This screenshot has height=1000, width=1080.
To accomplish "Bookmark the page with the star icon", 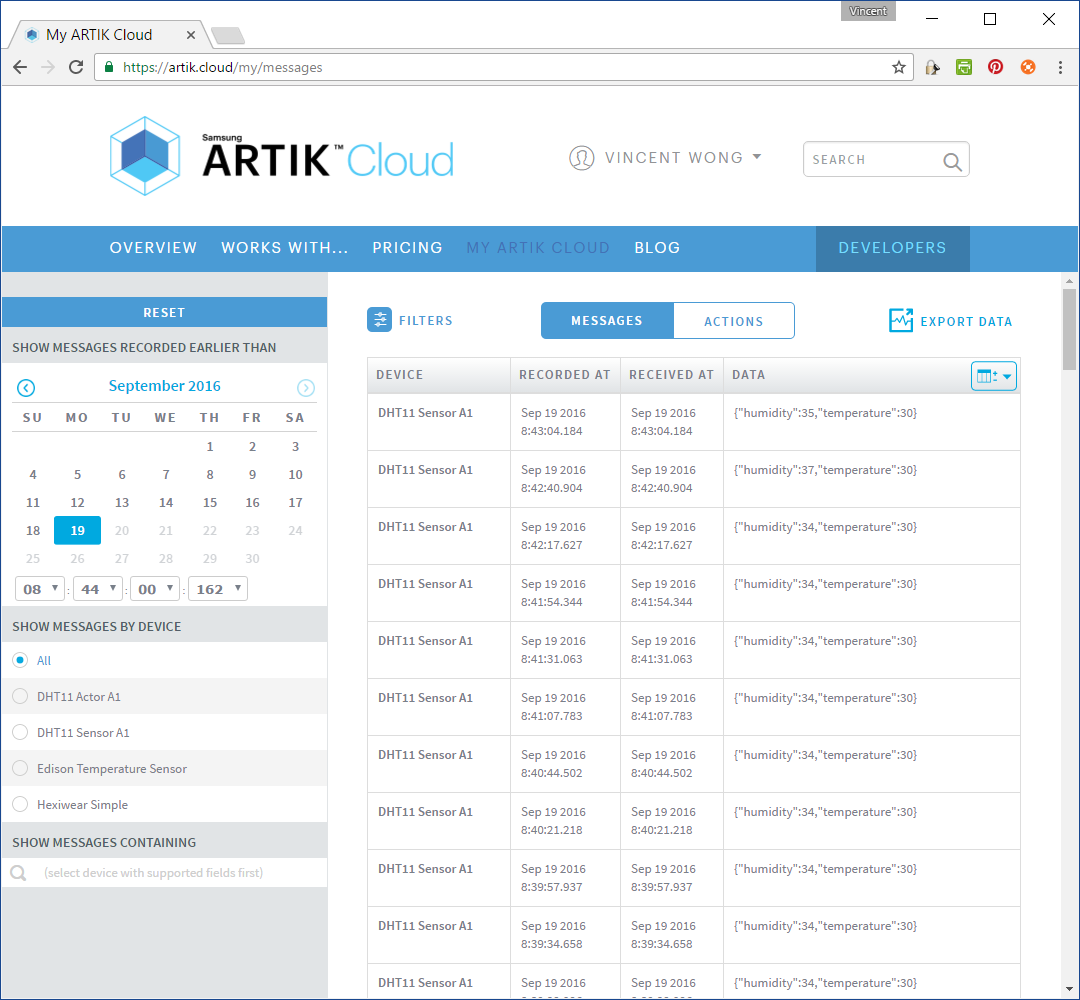I will click(898, 67).
